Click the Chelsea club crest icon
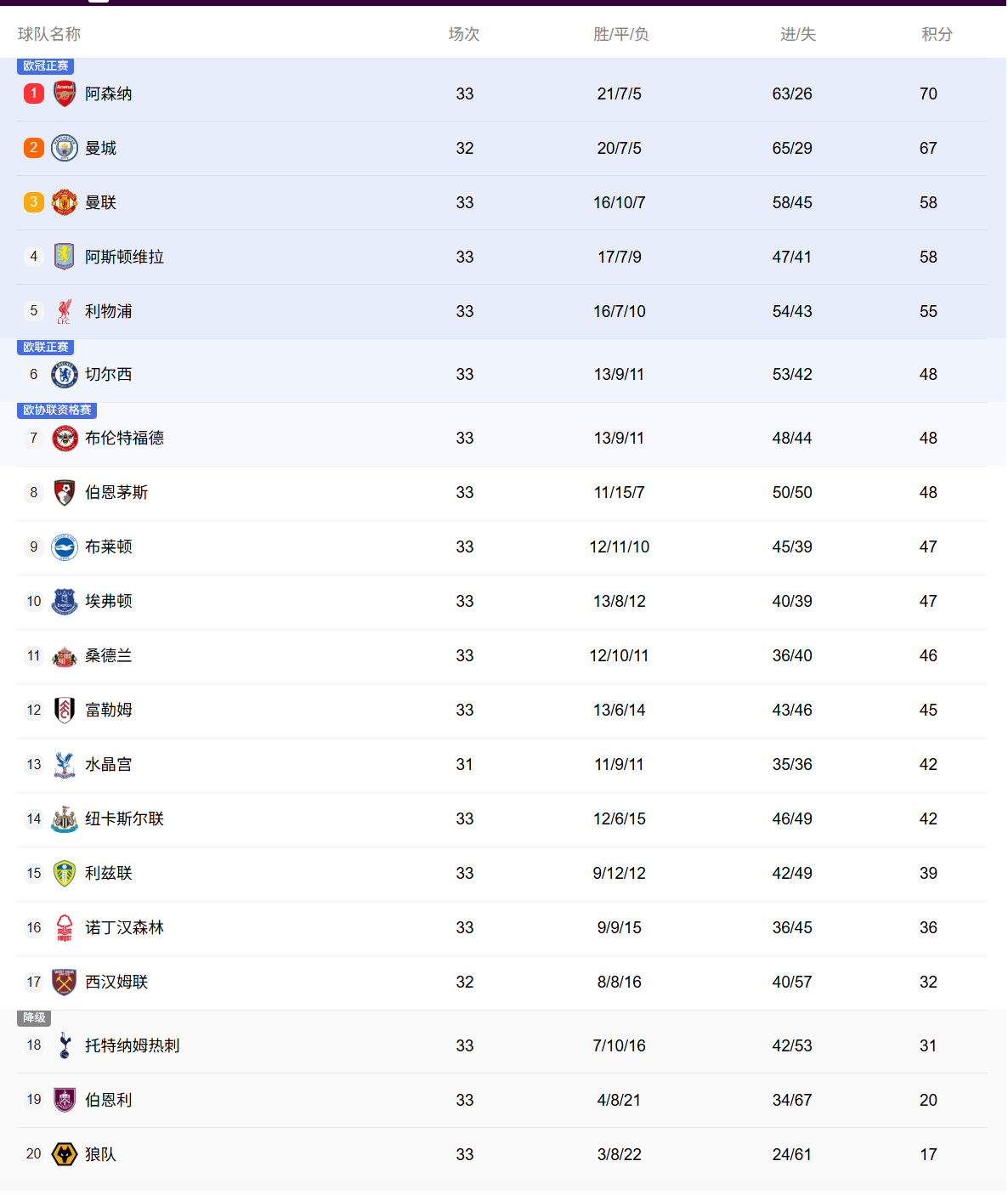 [65, 374]
